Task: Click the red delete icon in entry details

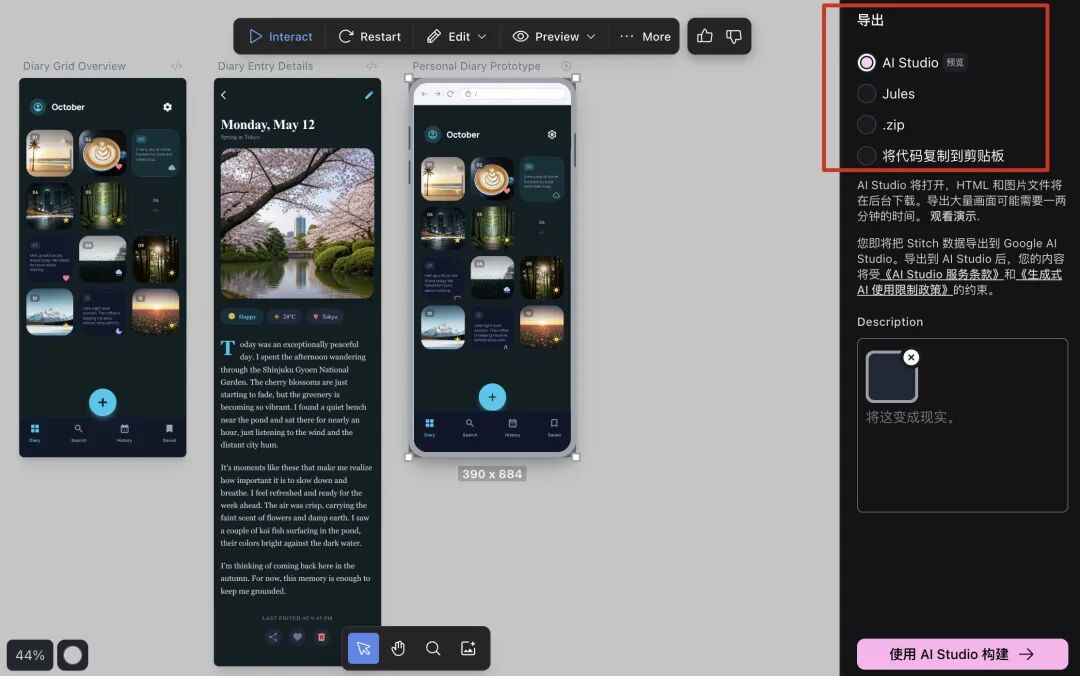Action: pyautogui.click(x=322, y=637)
